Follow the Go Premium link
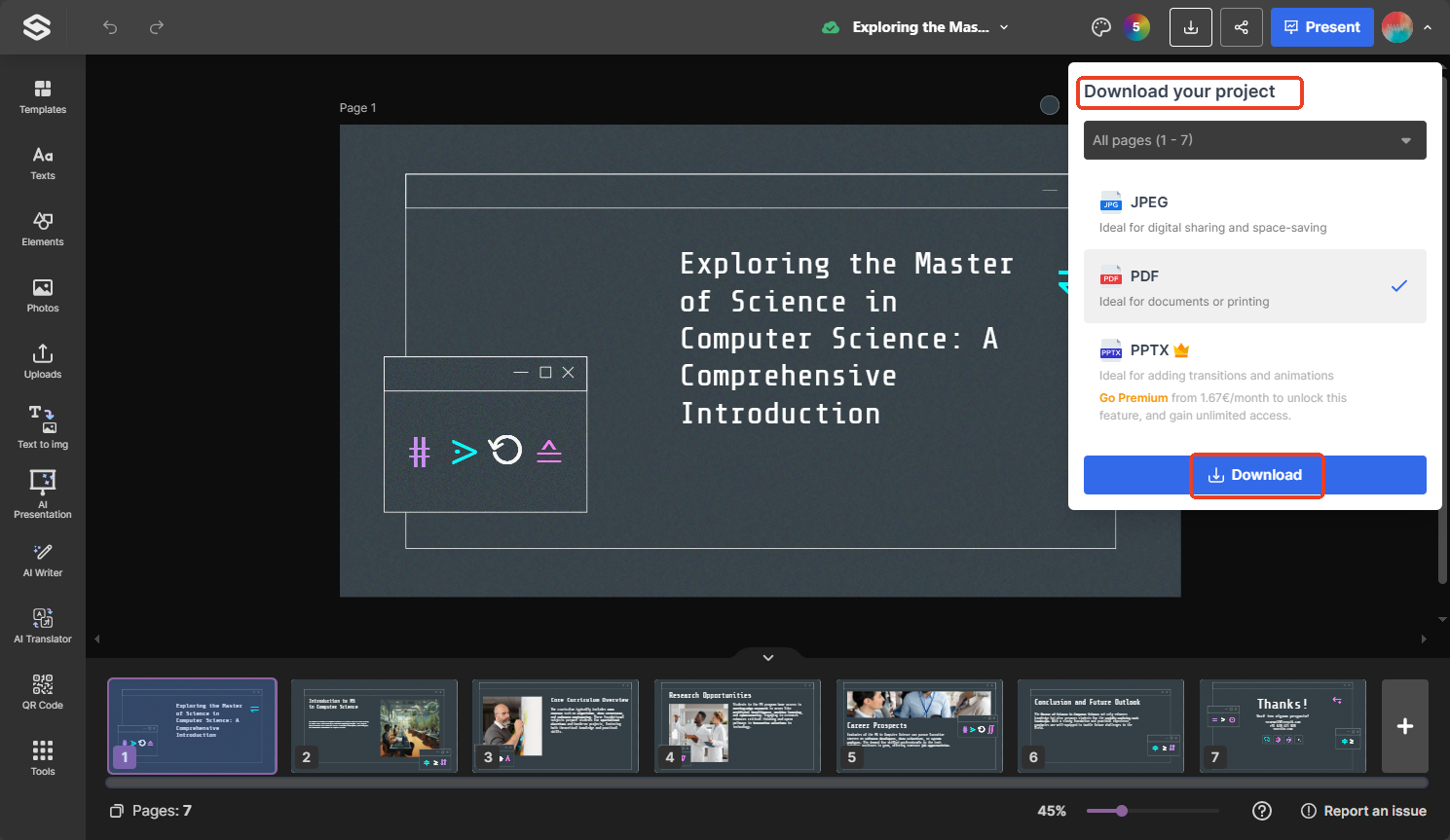This screenshot has height=840, width=1450. click(1134, 398)
